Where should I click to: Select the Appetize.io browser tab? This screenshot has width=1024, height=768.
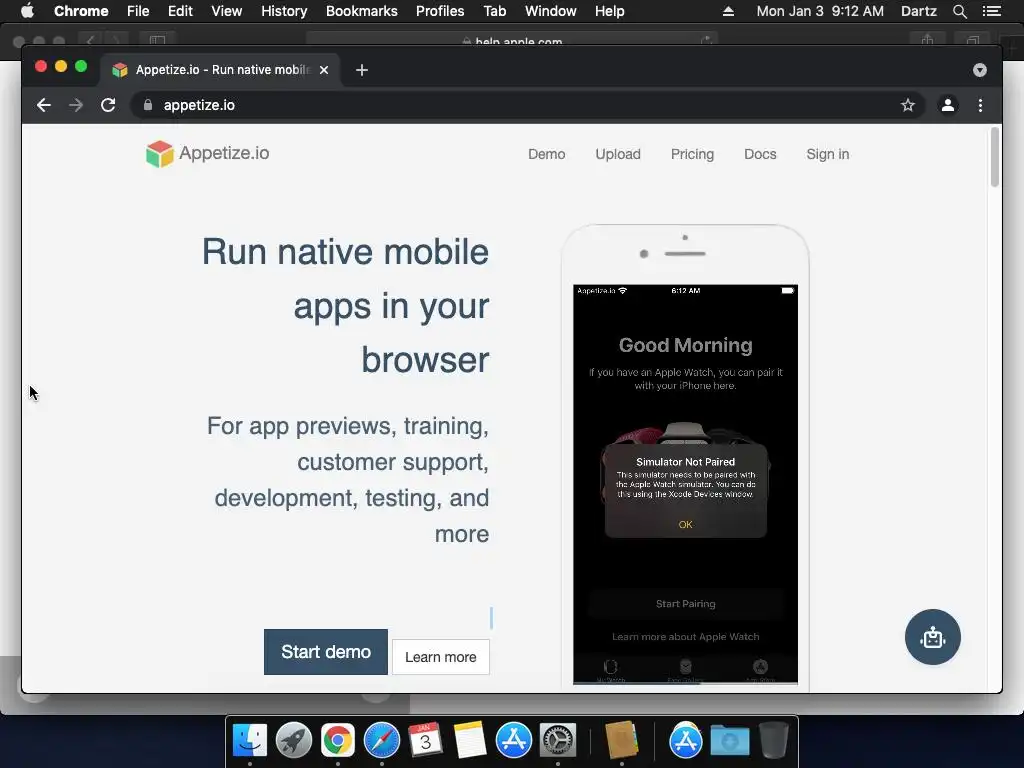coord(220,70)
